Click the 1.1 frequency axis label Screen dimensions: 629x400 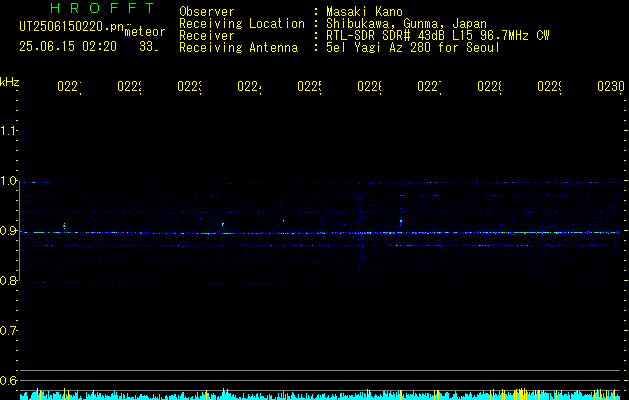coord(8,130)
